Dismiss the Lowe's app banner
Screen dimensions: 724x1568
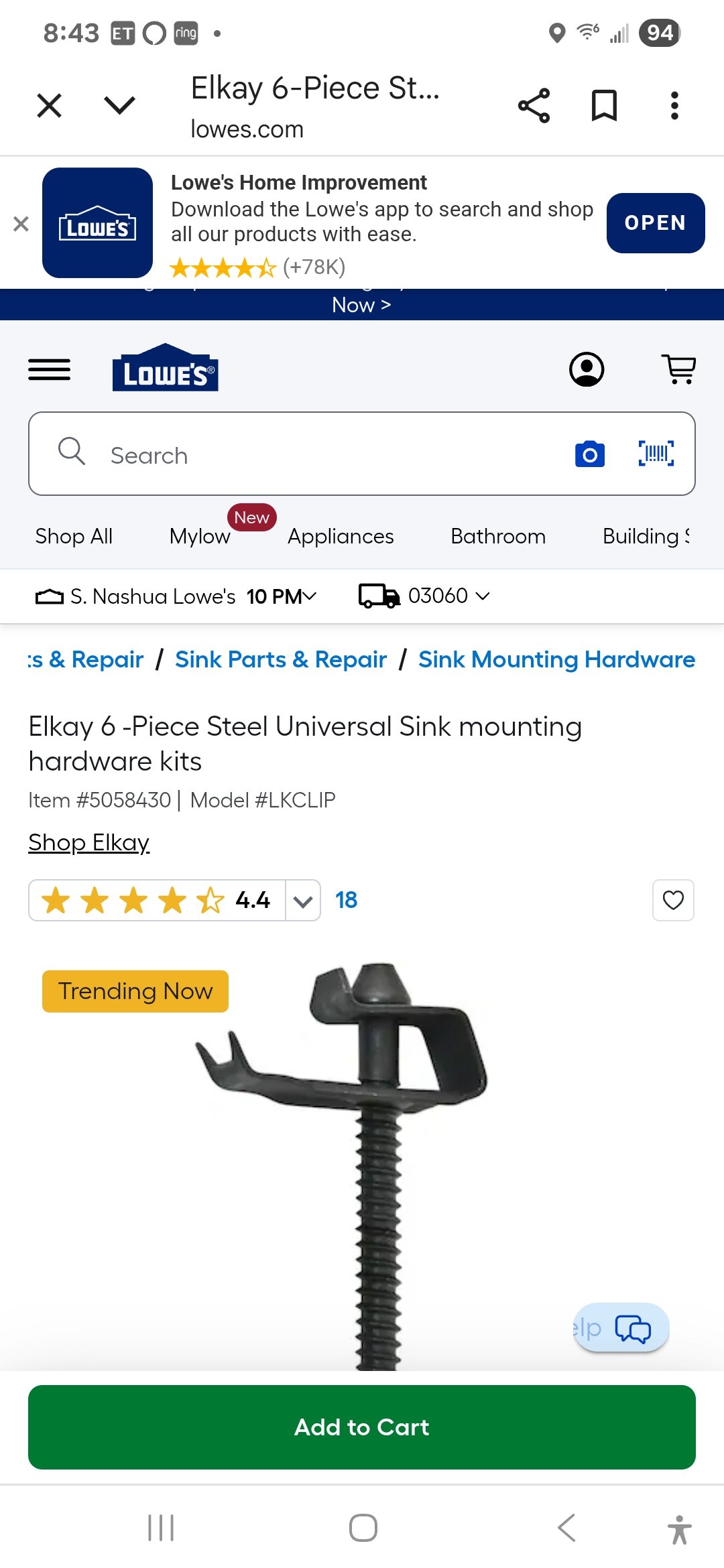(21, 224)
